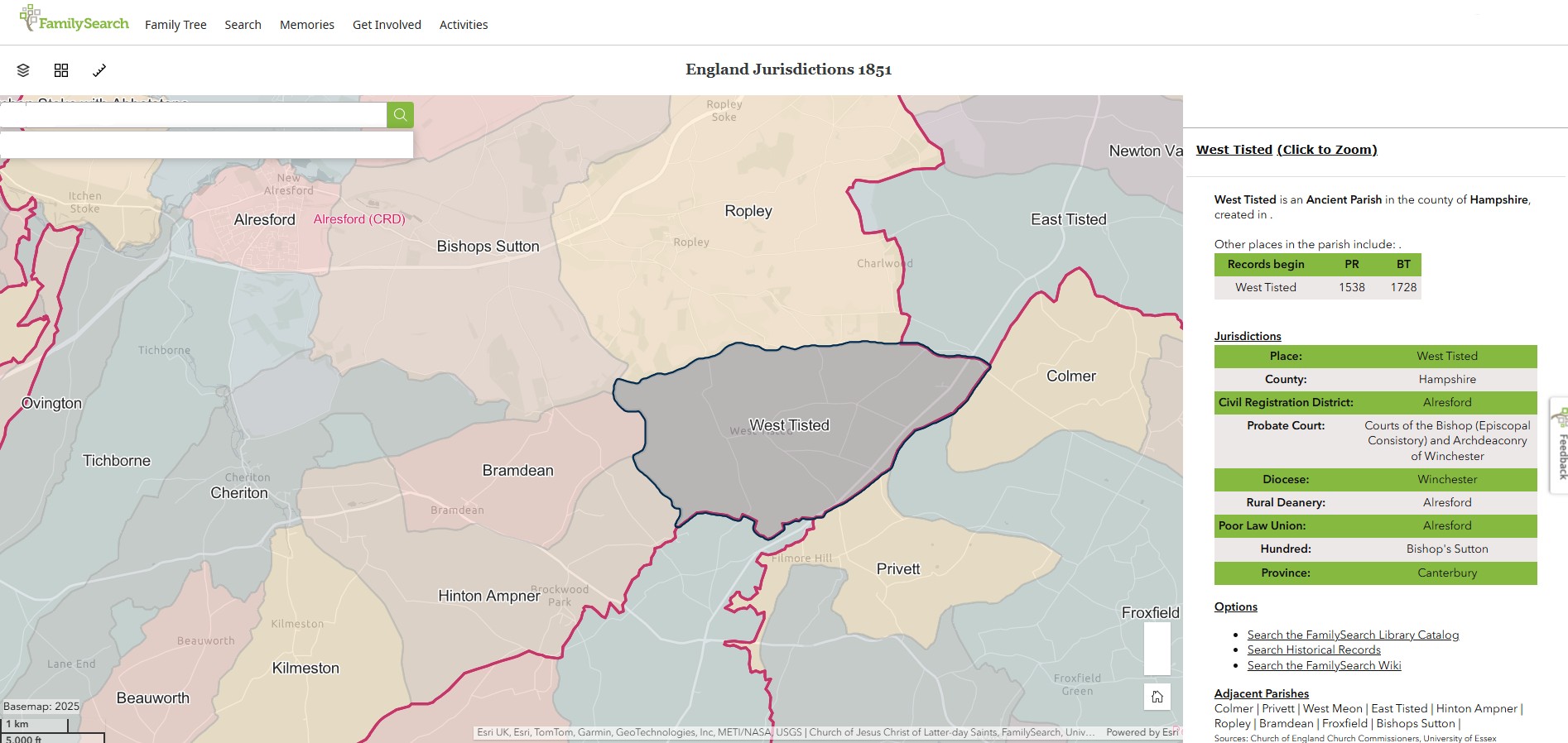
Task: Open Search the FamilySearch Library Catalog link
Action: (1353, 635)
